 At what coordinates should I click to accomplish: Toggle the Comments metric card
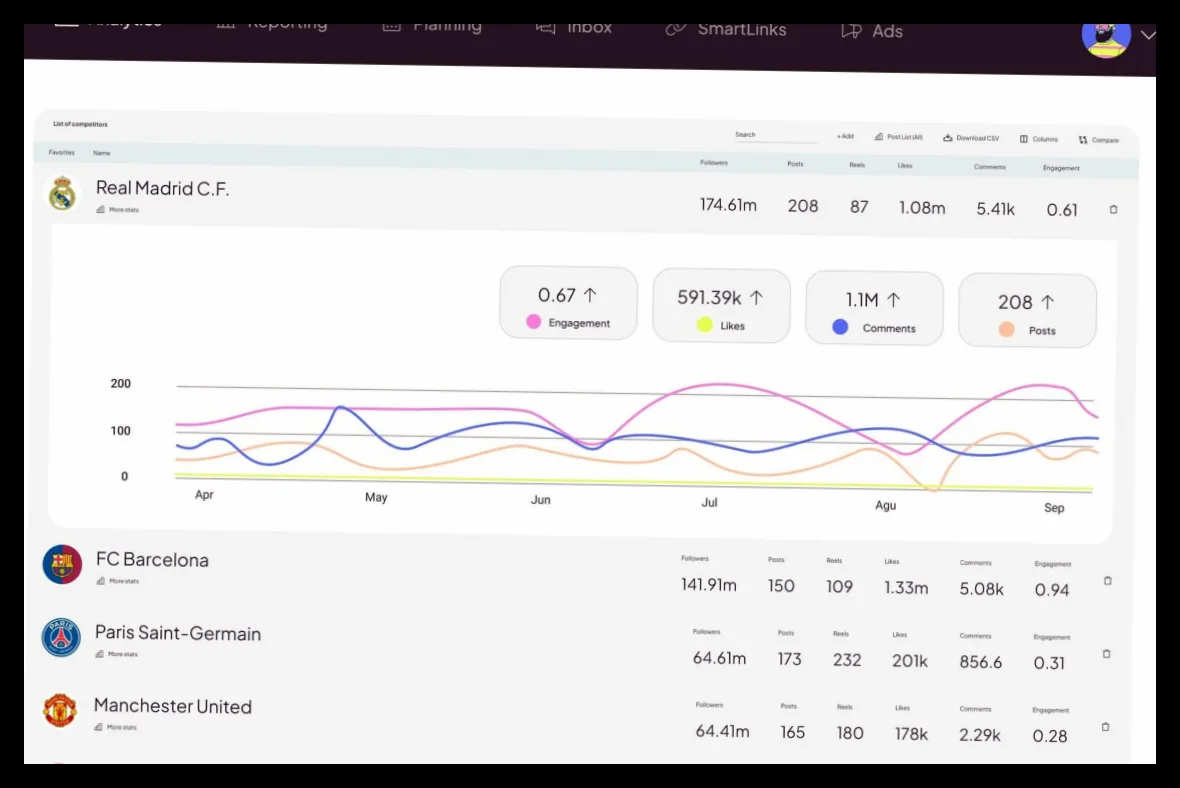pyautogui.click(x=874, y=309)
